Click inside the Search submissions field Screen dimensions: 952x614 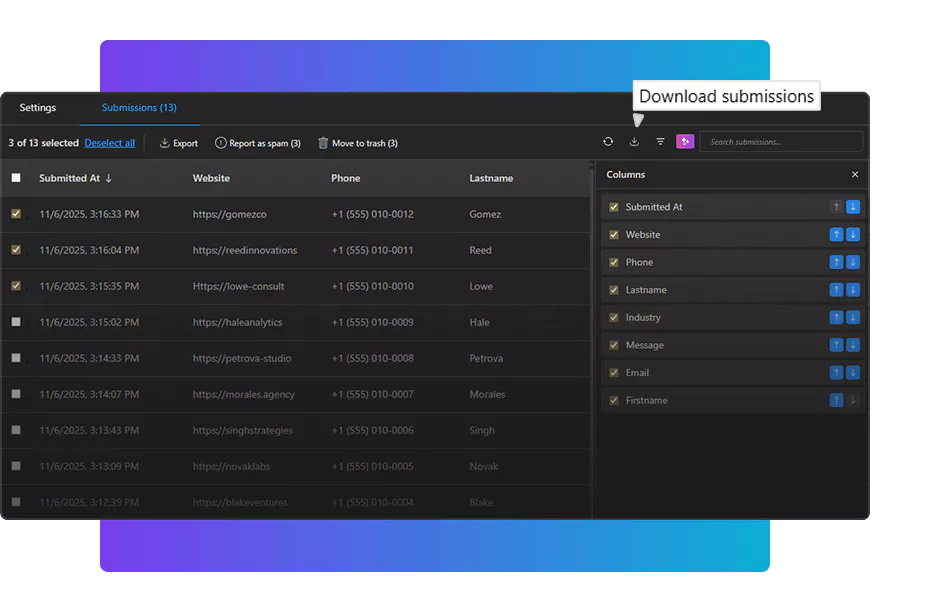tap(780, 142)
